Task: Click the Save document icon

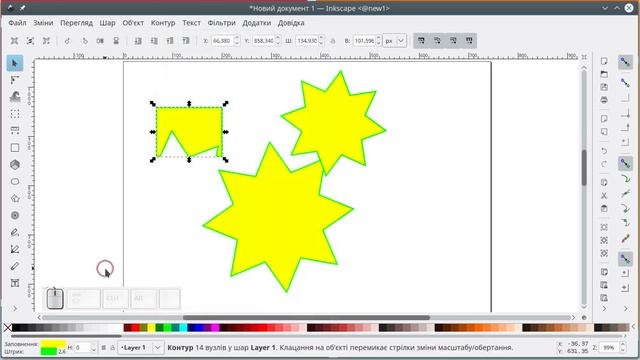Action: (604, 87)
